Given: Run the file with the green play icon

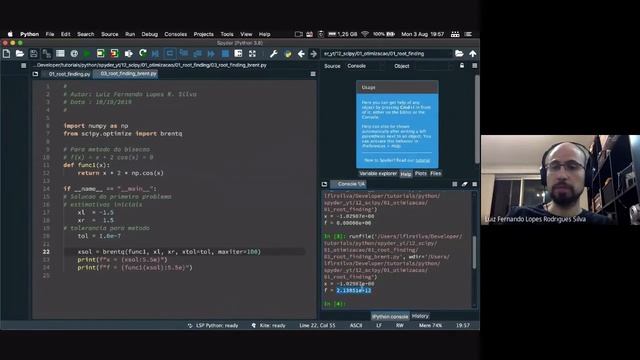Looking at the screenshot, I should [87, 53].
